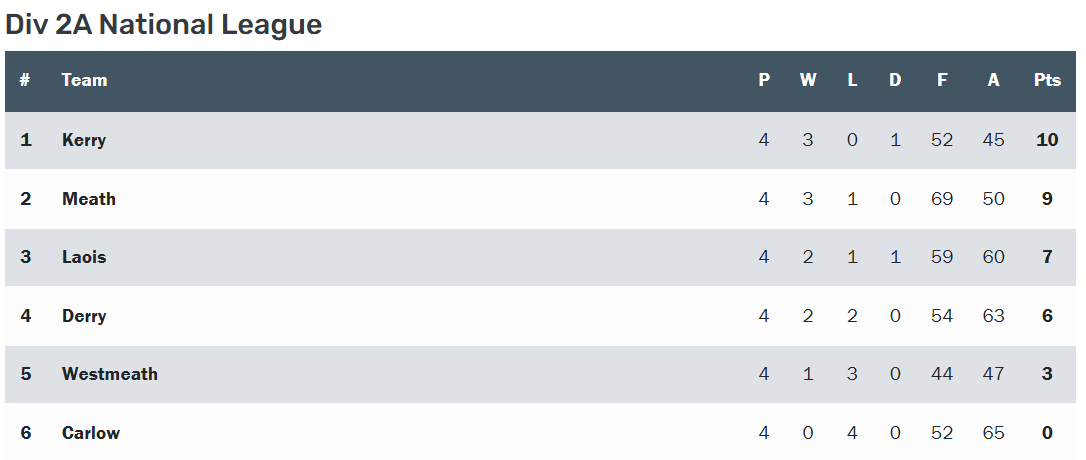The width and height of the screenshot is (1086, 460).
Task: Open the Laois team entry
Action: pyautogui.click(x=84, y=257)
